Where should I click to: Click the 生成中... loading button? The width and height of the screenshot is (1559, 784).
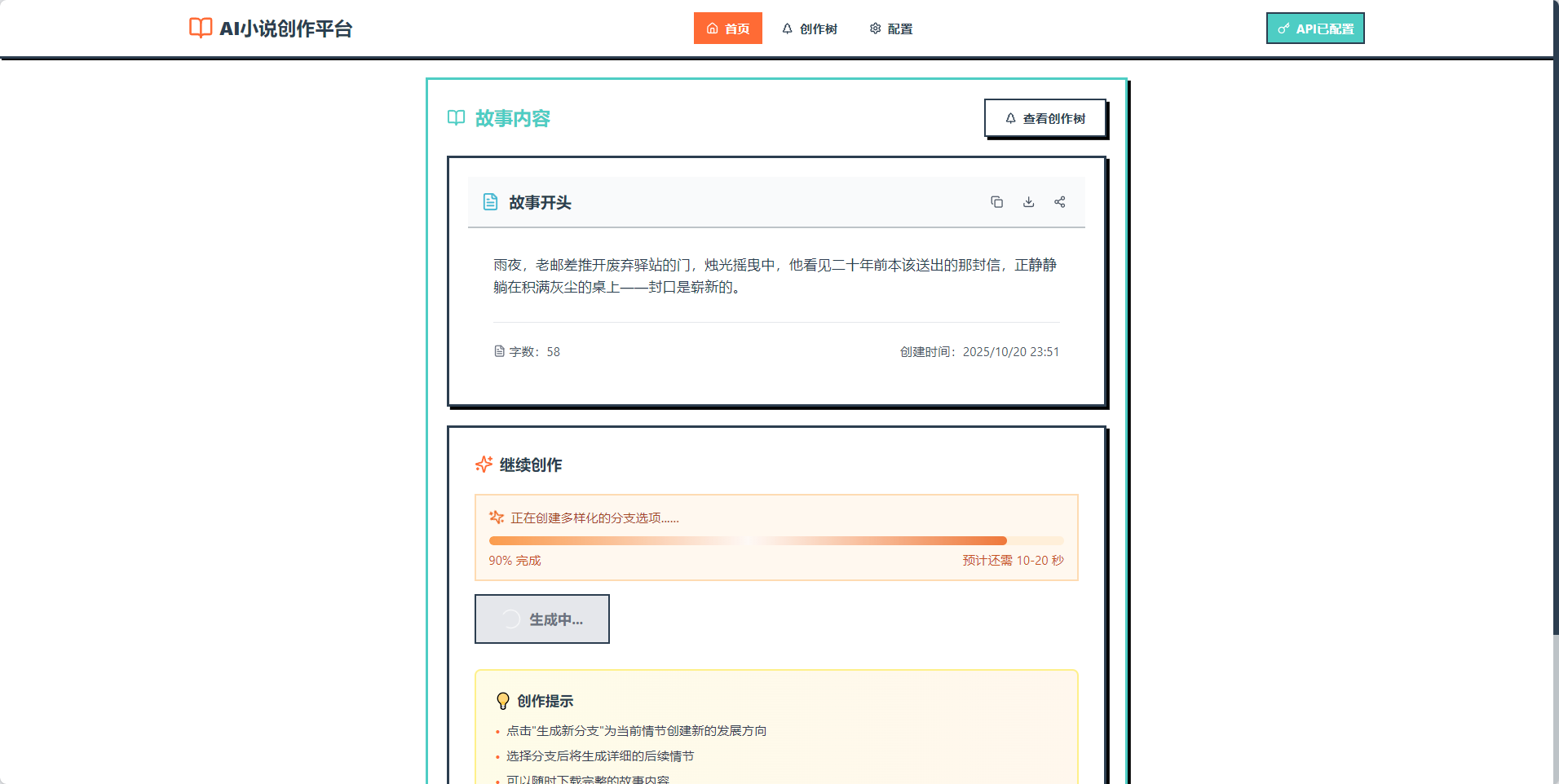point(541,619)
